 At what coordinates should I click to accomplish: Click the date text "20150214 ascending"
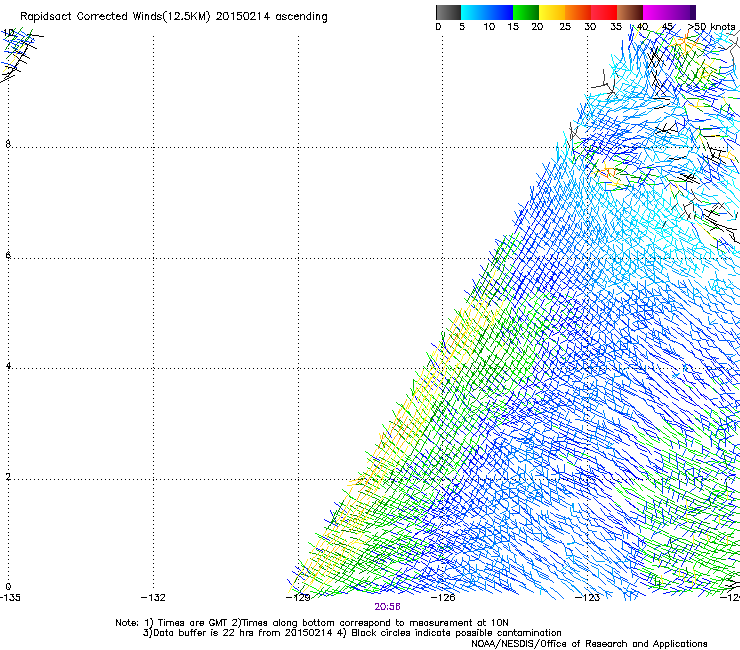(x=271, y=17)
